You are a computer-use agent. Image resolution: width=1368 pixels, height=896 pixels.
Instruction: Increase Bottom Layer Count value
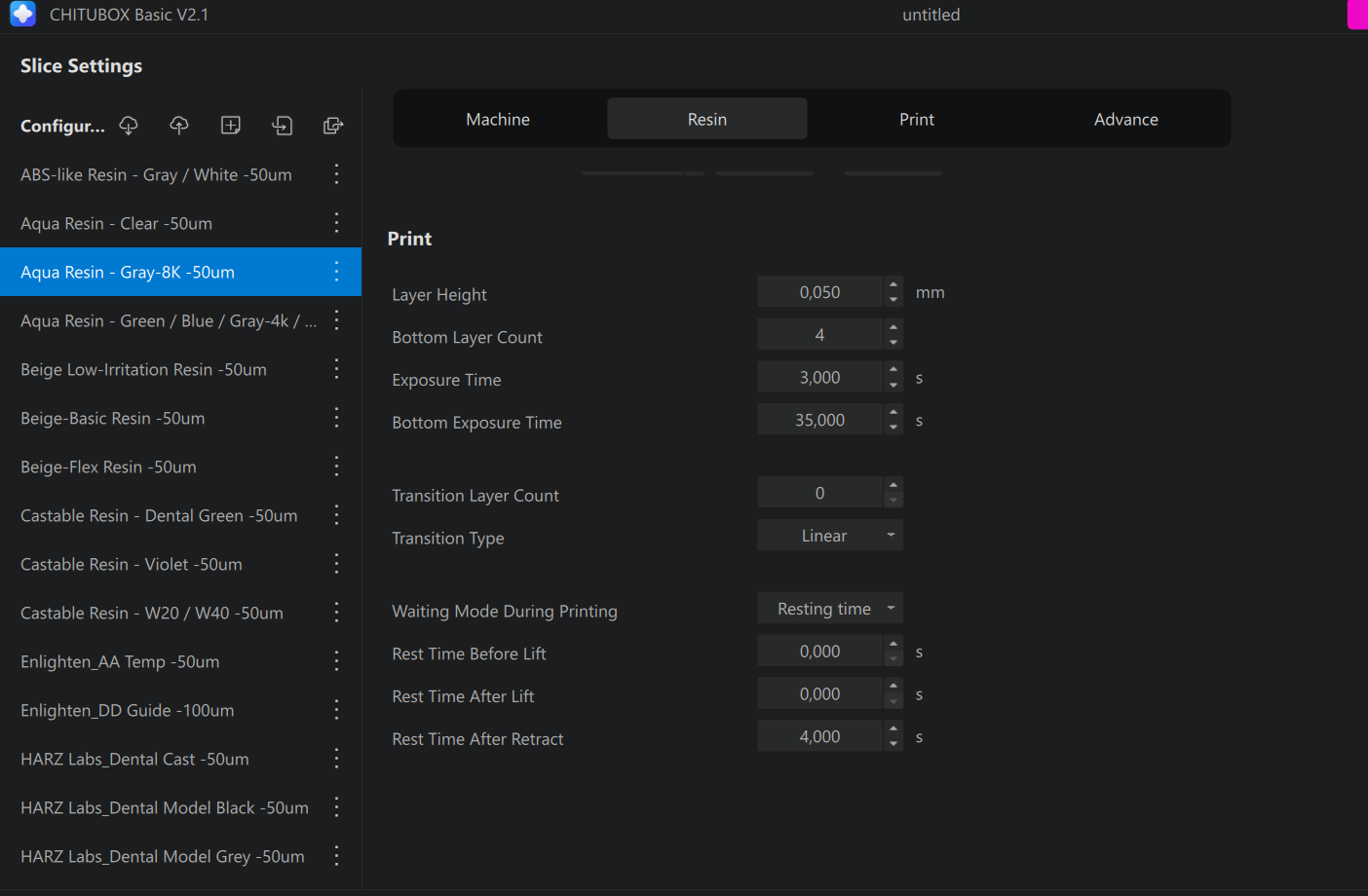click(x=893, y=327)
